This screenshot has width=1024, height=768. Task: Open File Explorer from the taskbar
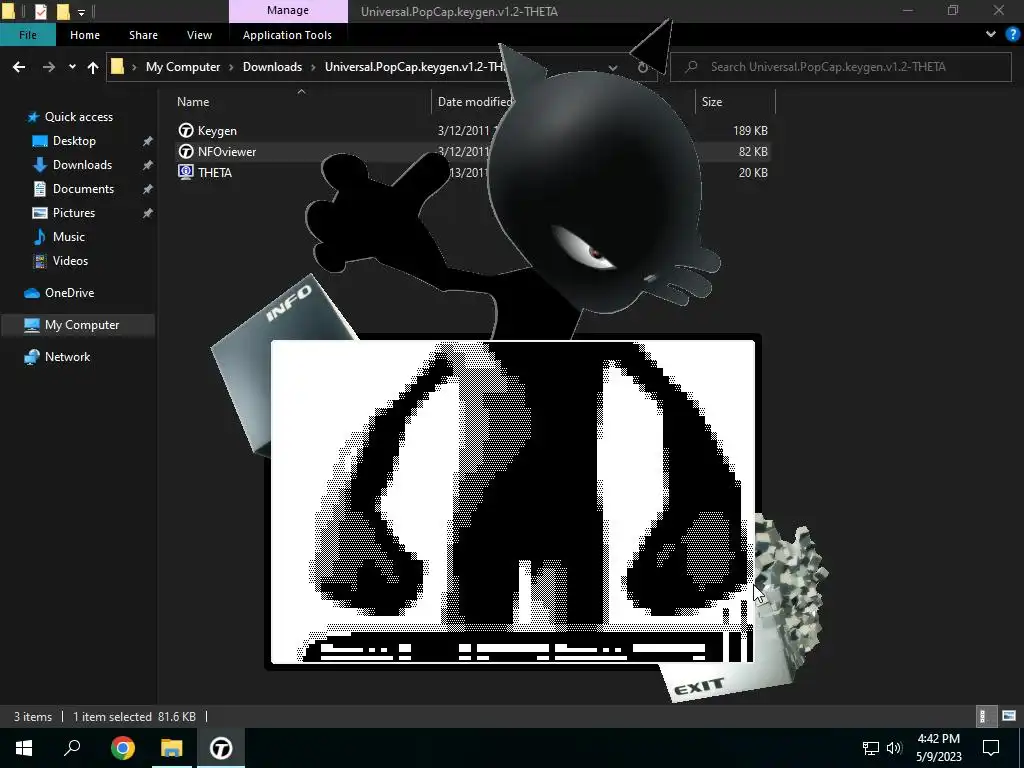pos(172,748)
